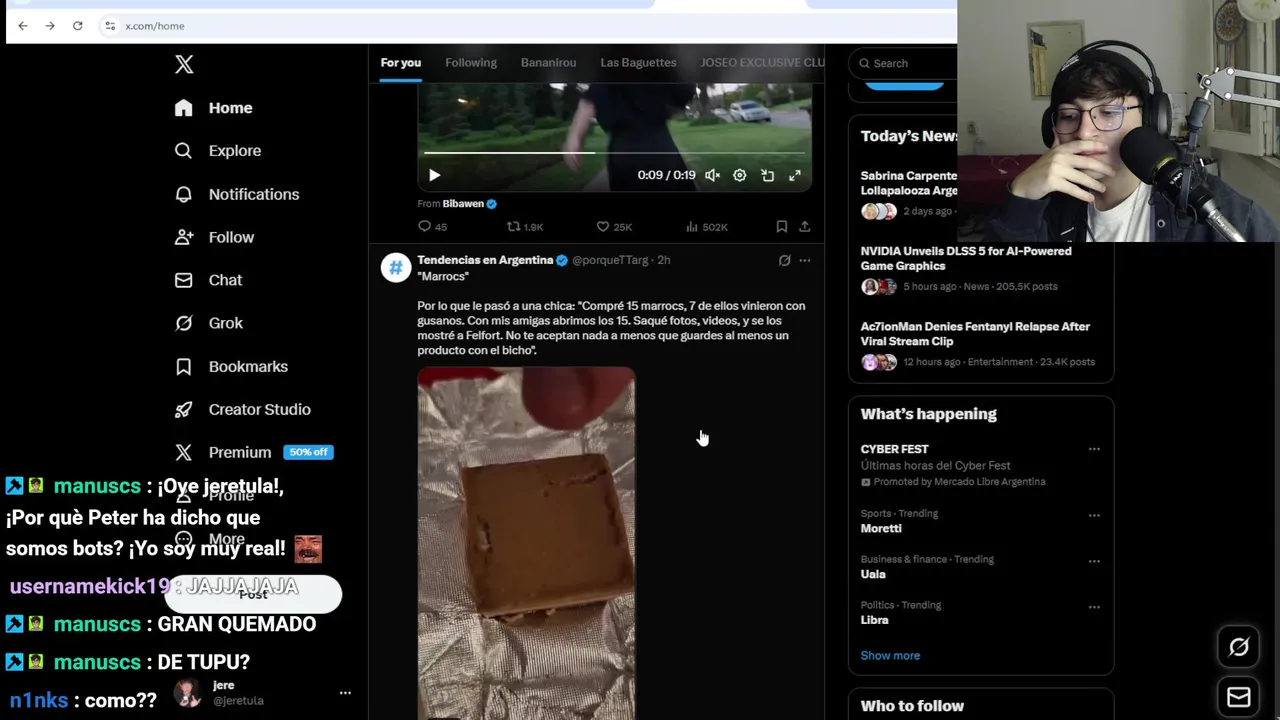Switch to the Bananirou tab
Screen dimensions: 1280x720
548,63
